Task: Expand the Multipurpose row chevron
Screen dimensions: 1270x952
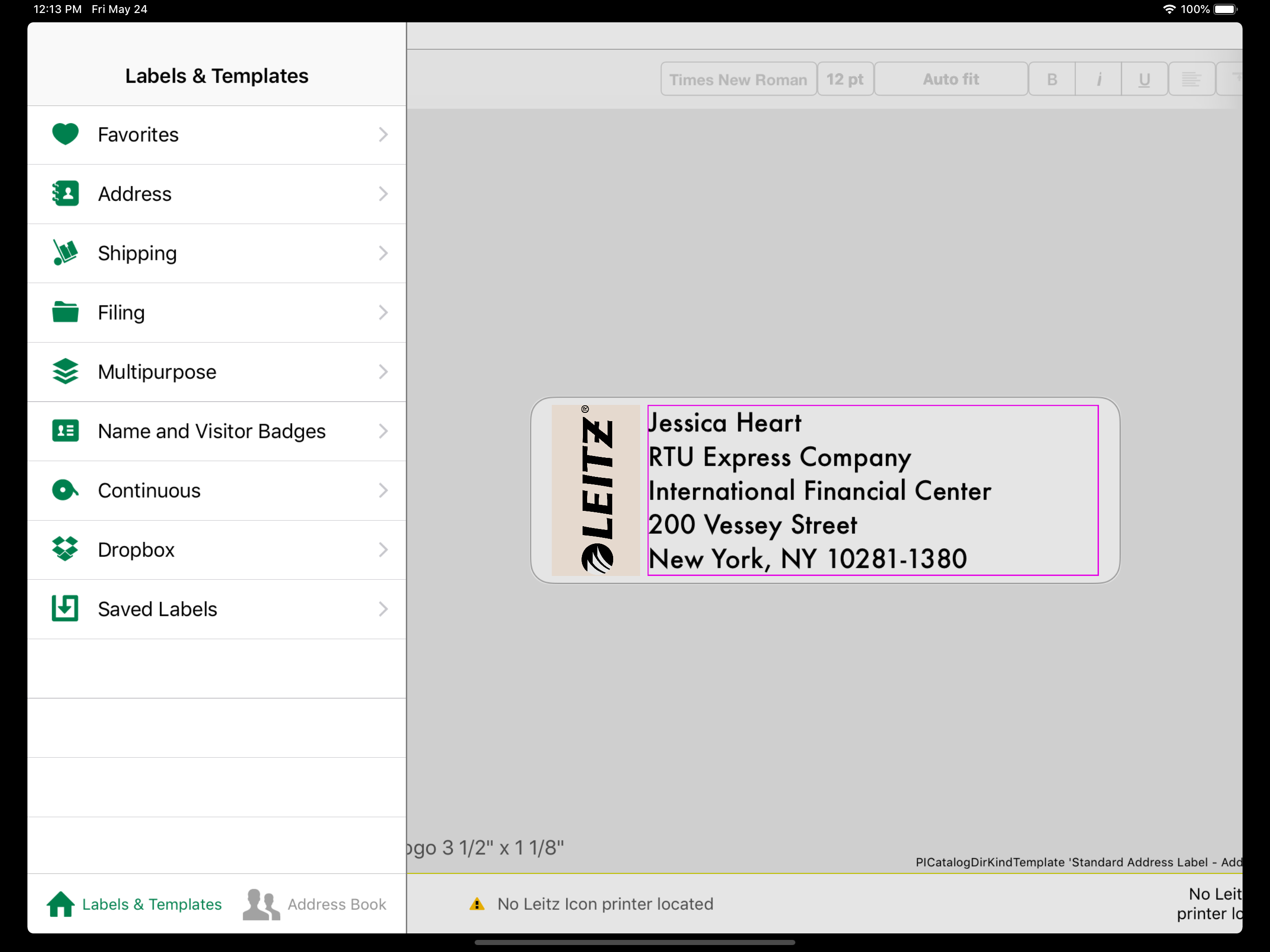Action: pyautogui.click(x=383, y=371)
